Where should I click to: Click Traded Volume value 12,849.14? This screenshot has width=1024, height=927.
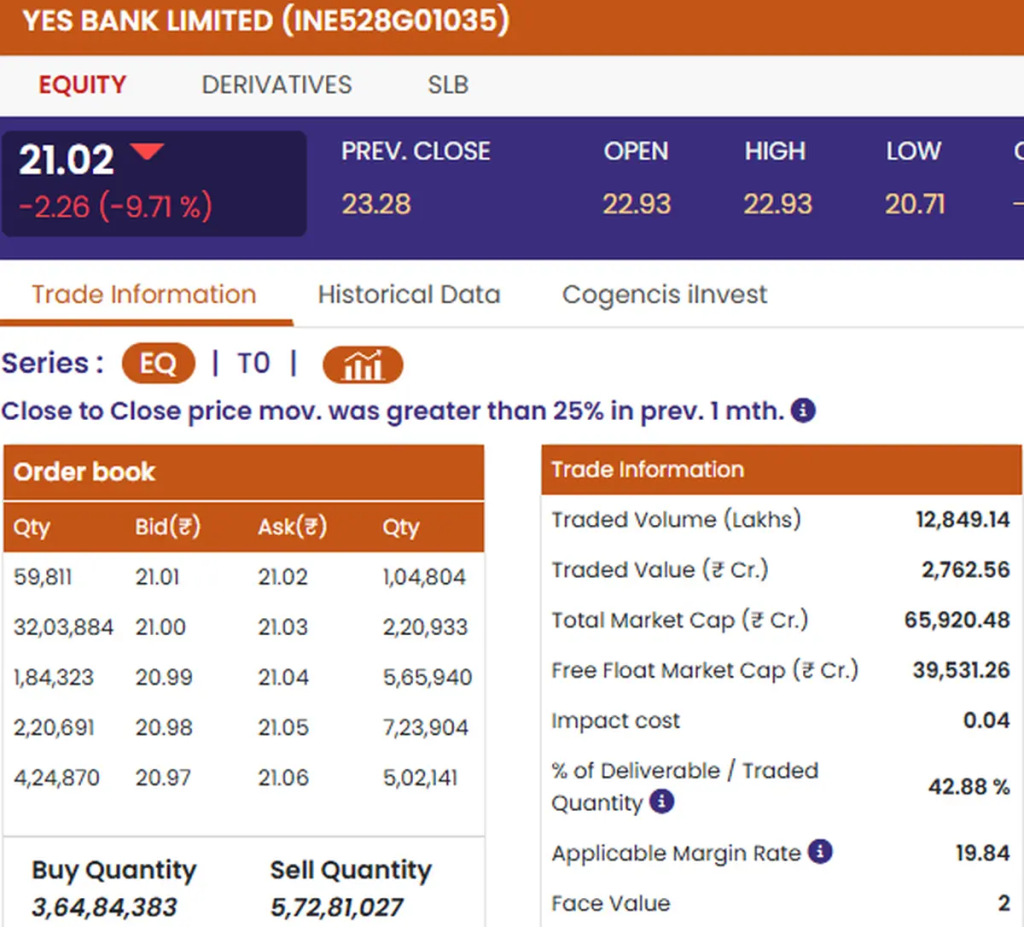click(963, 519)
